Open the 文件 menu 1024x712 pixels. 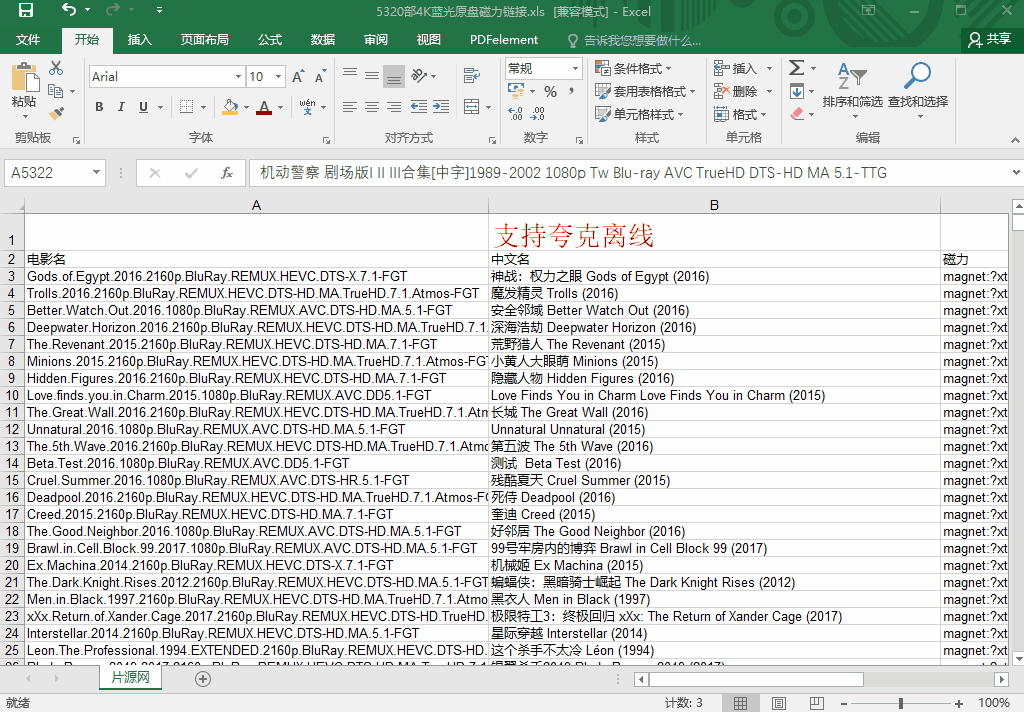[28, 40]
